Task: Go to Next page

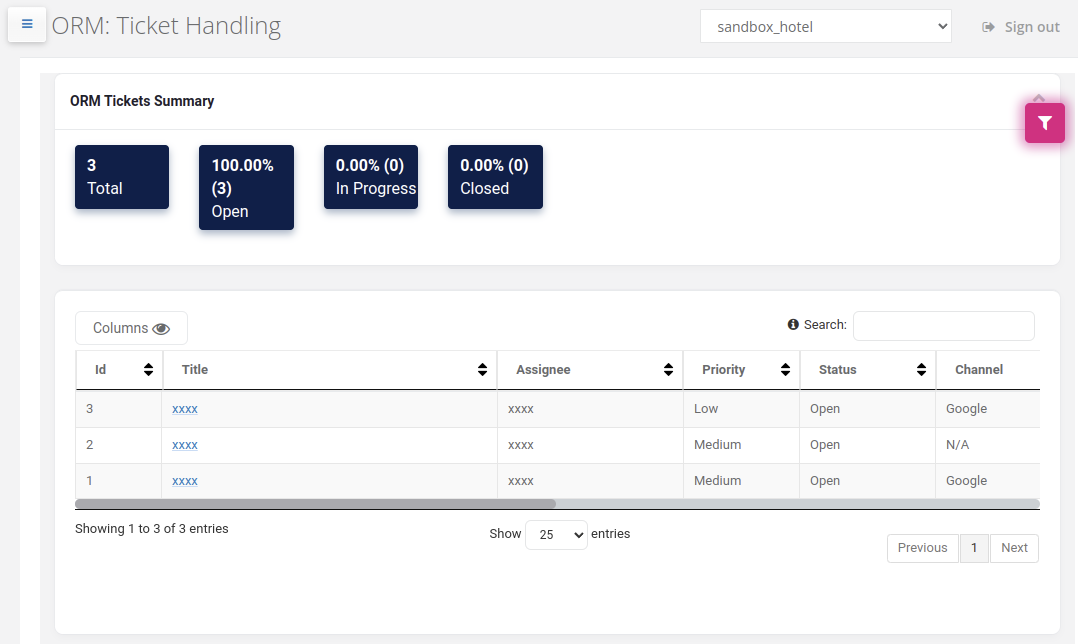Action: pyautogui.click(x=1014, y=548)
